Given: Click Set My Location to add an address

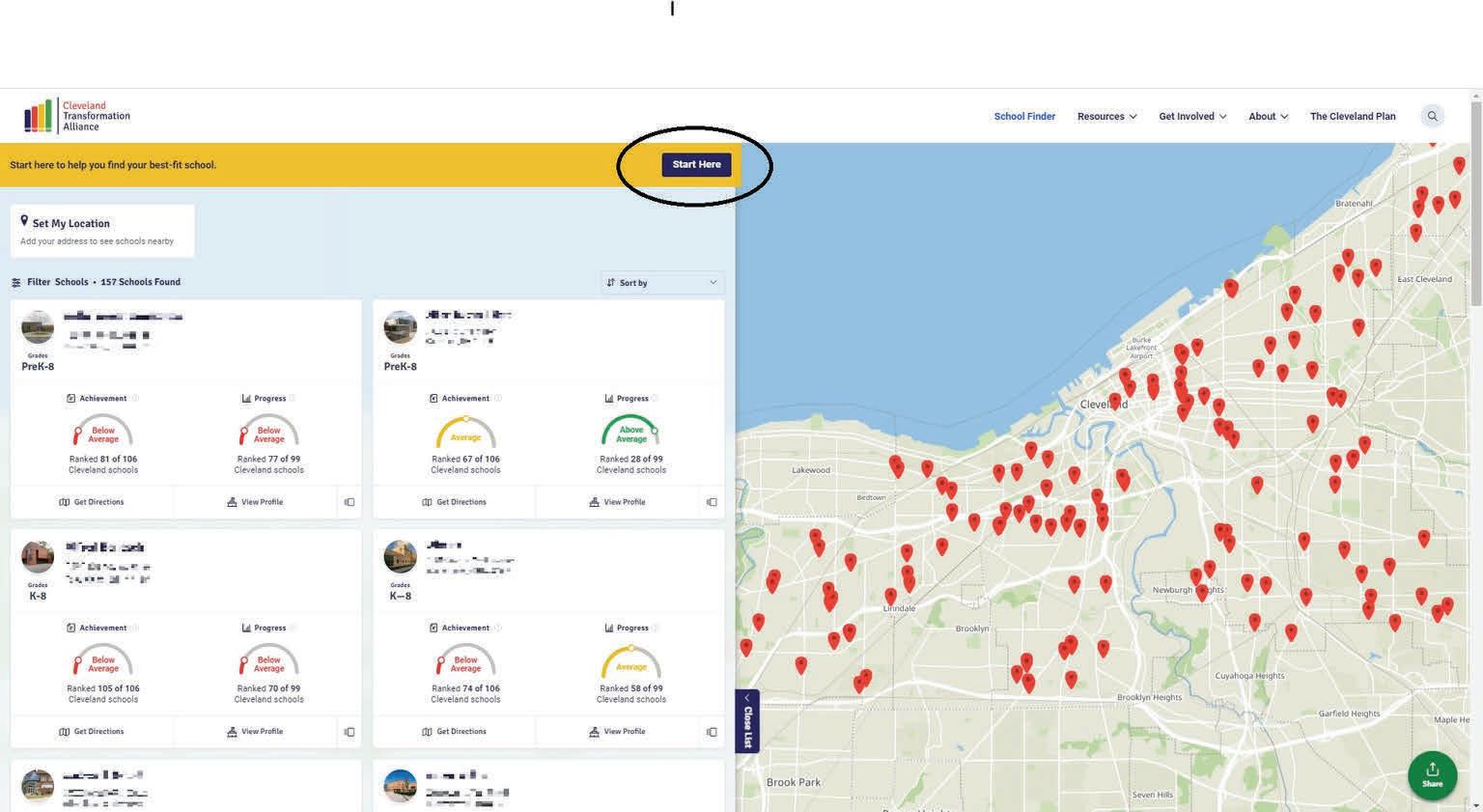Looking at the screenshot, I should (x=102, y=231).
